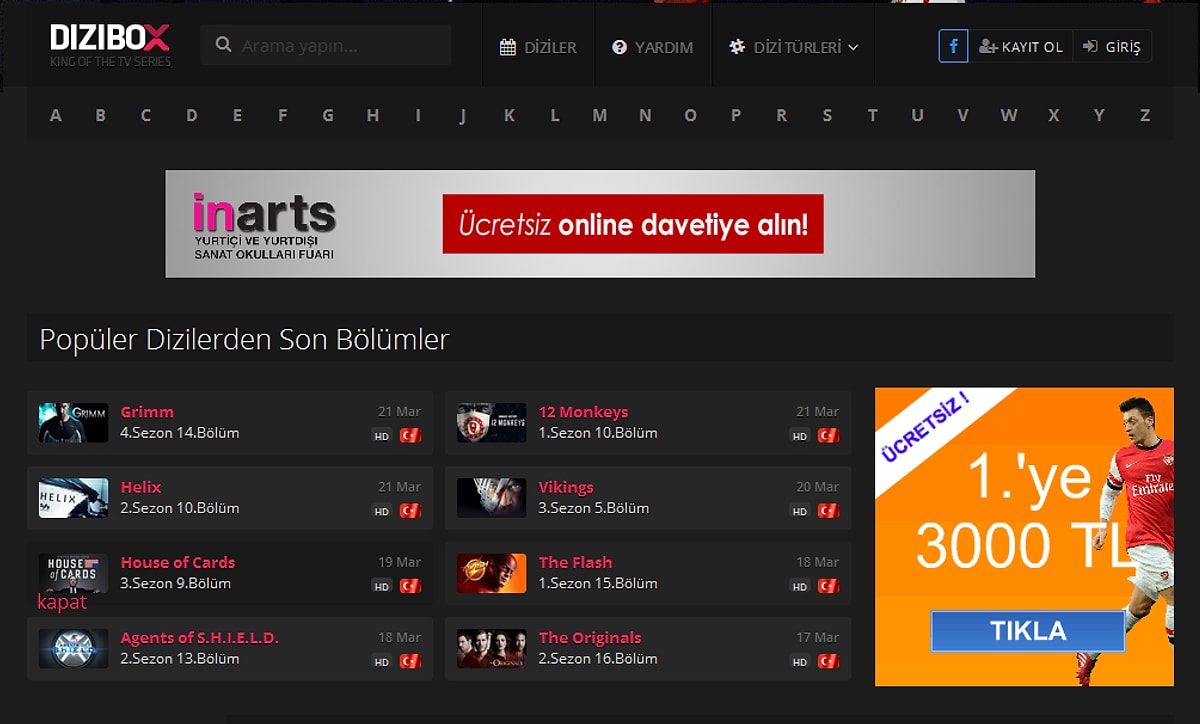This screenshot has height=724, width=1200.
Task: Close the ad with kapat link
Action: pyautogui.click(x=62, y=602)
